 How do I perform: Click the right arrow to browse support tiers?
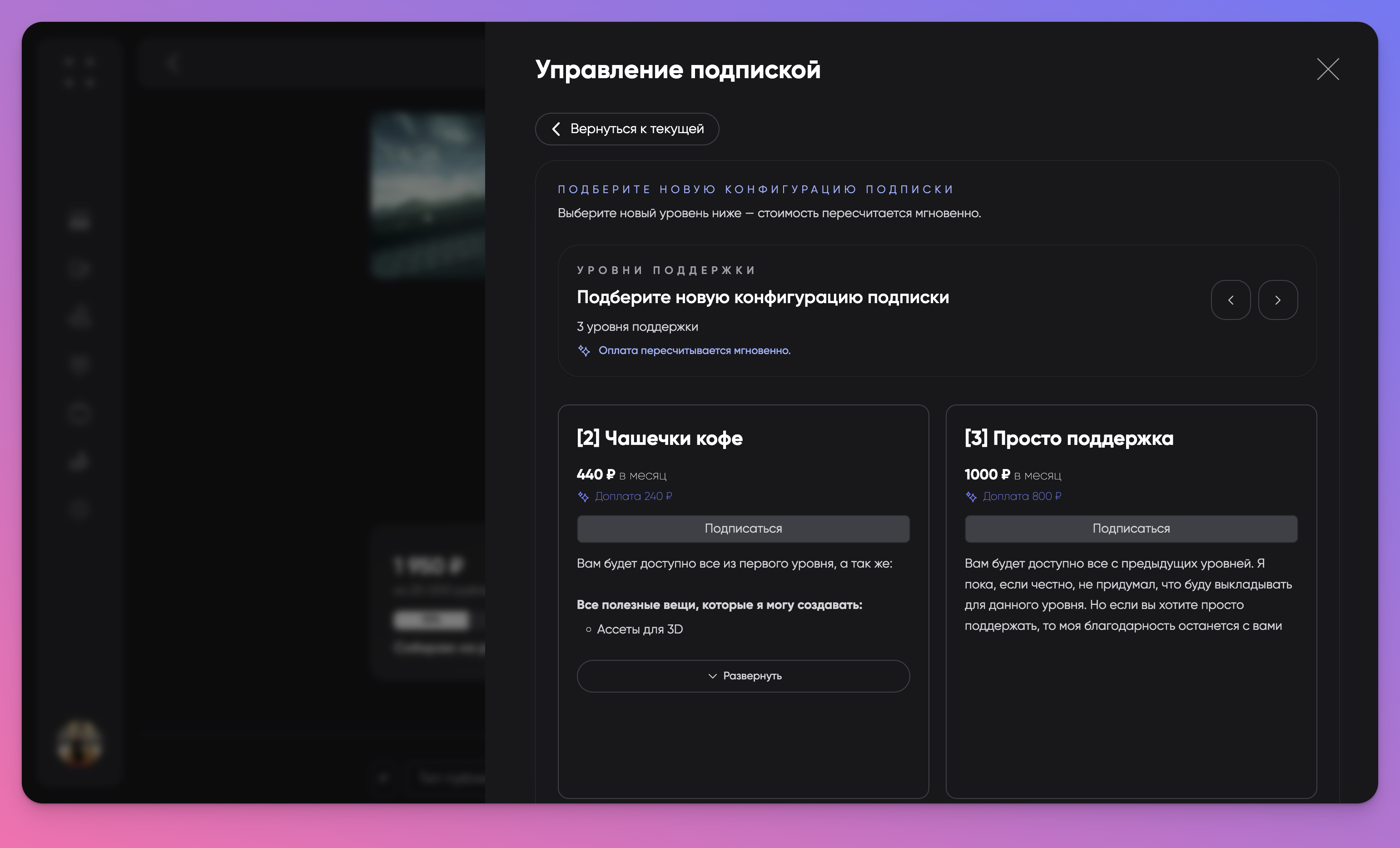1278,299
